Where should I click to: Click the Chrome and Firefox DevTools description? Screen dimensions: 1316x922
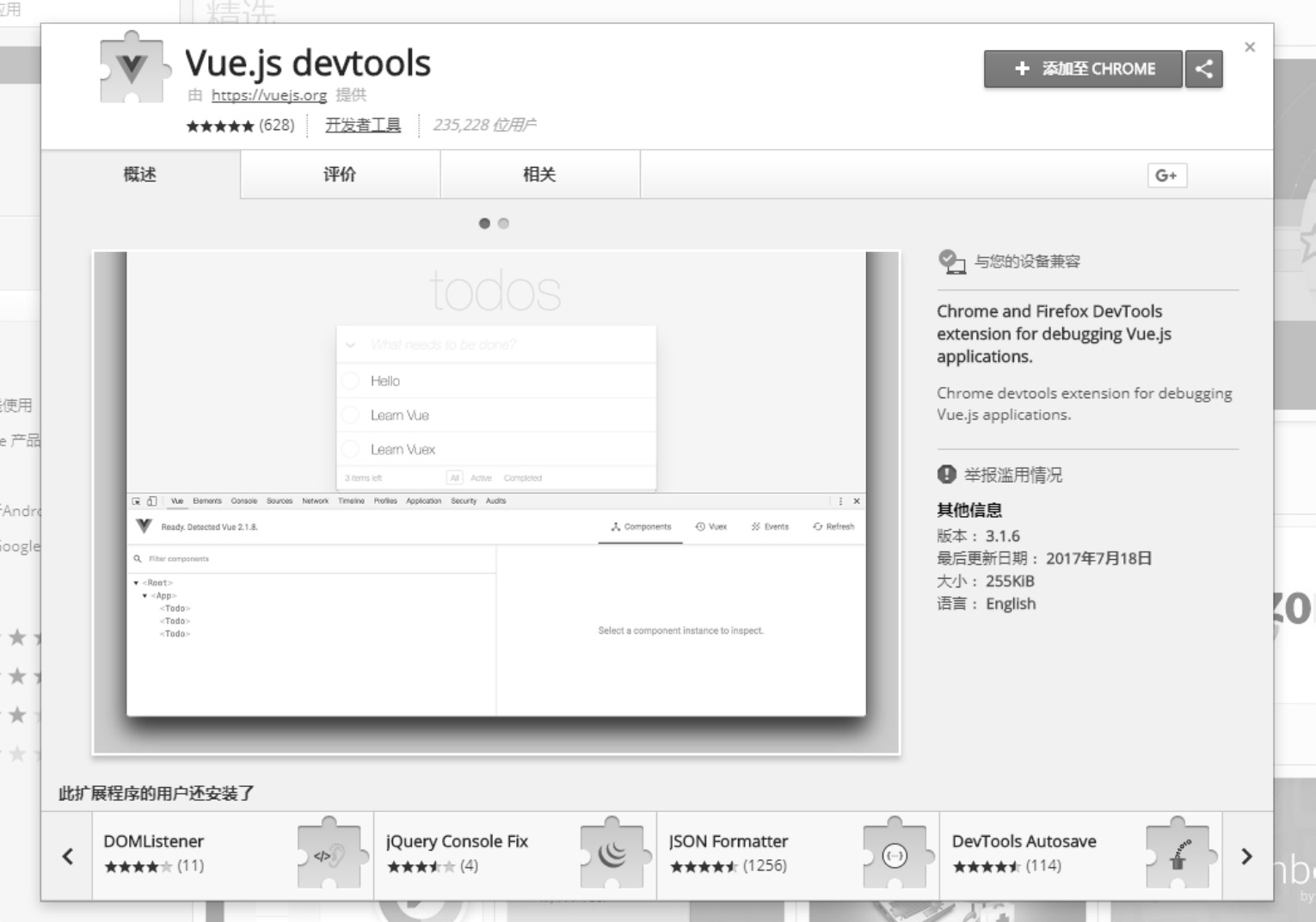(x=1055, y=334)
